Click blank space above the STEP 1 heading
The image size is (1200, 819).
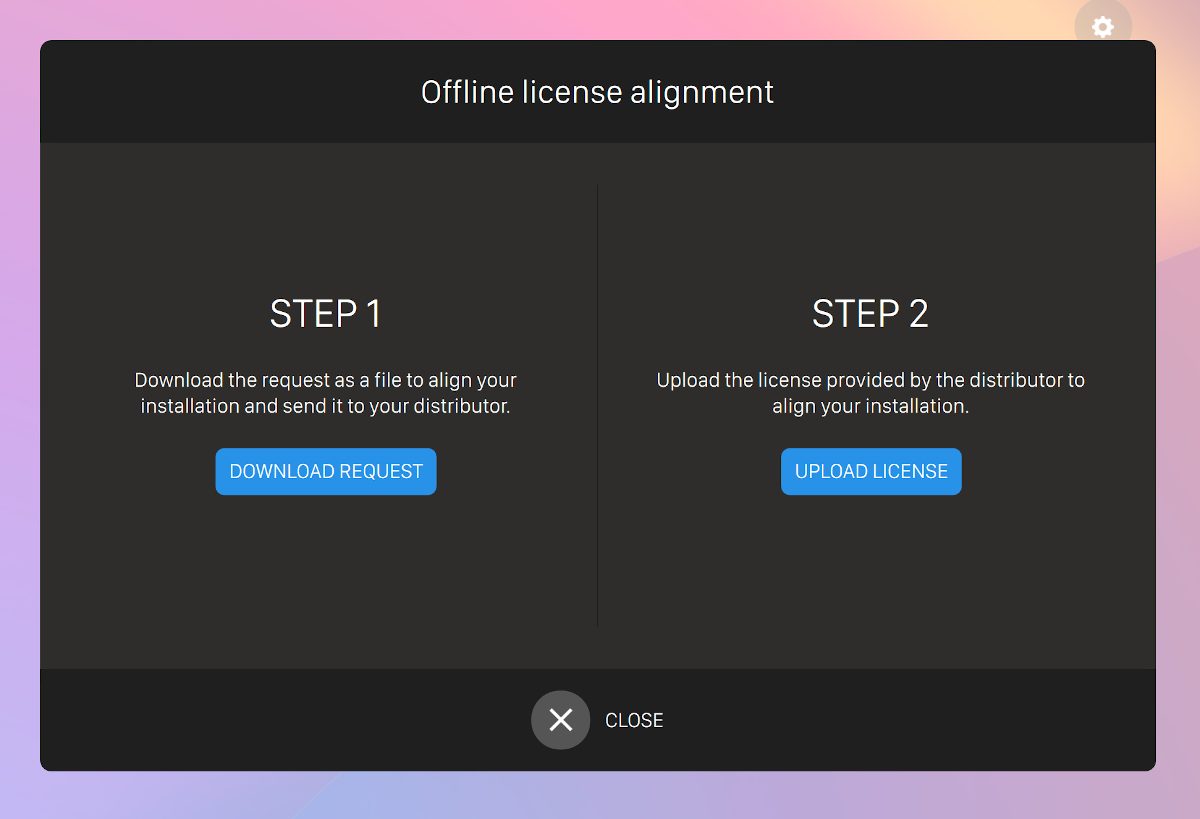point(325,230)
